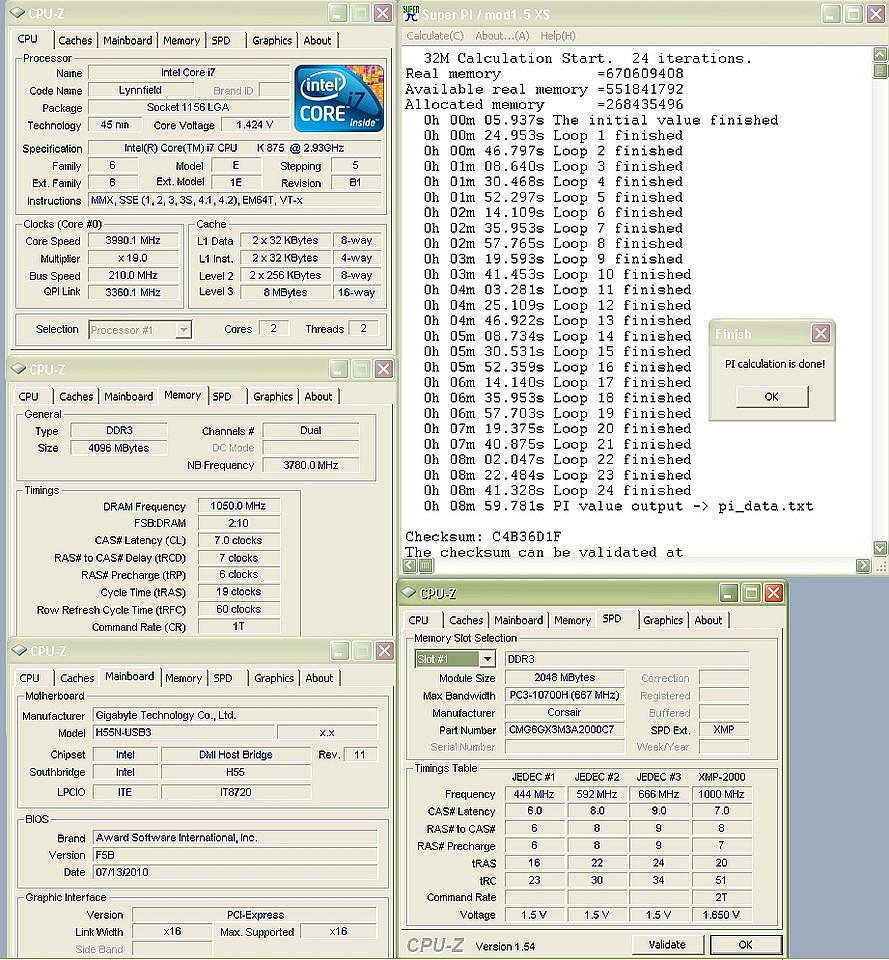
Task: Open About tab in the Processor window
Action: coord(317,40)
